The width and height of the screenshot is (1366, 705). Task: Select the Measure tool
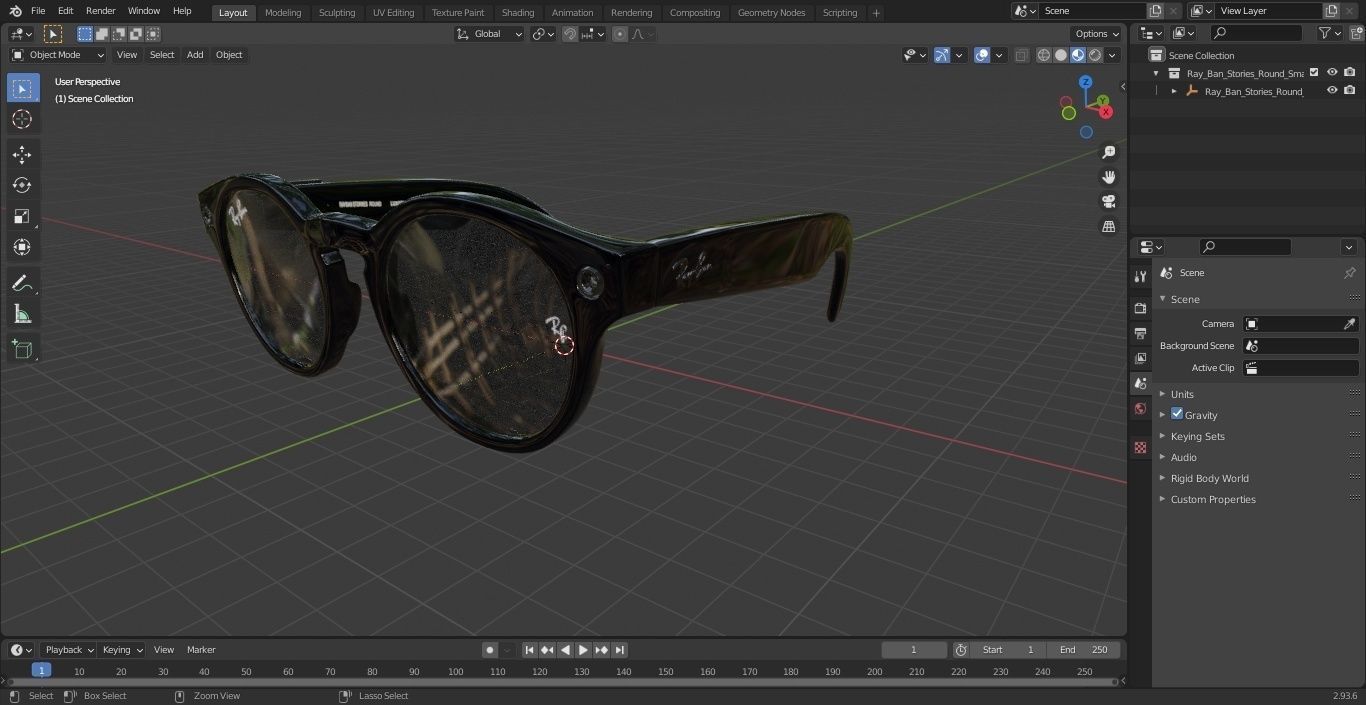click(x=22, y=314)
